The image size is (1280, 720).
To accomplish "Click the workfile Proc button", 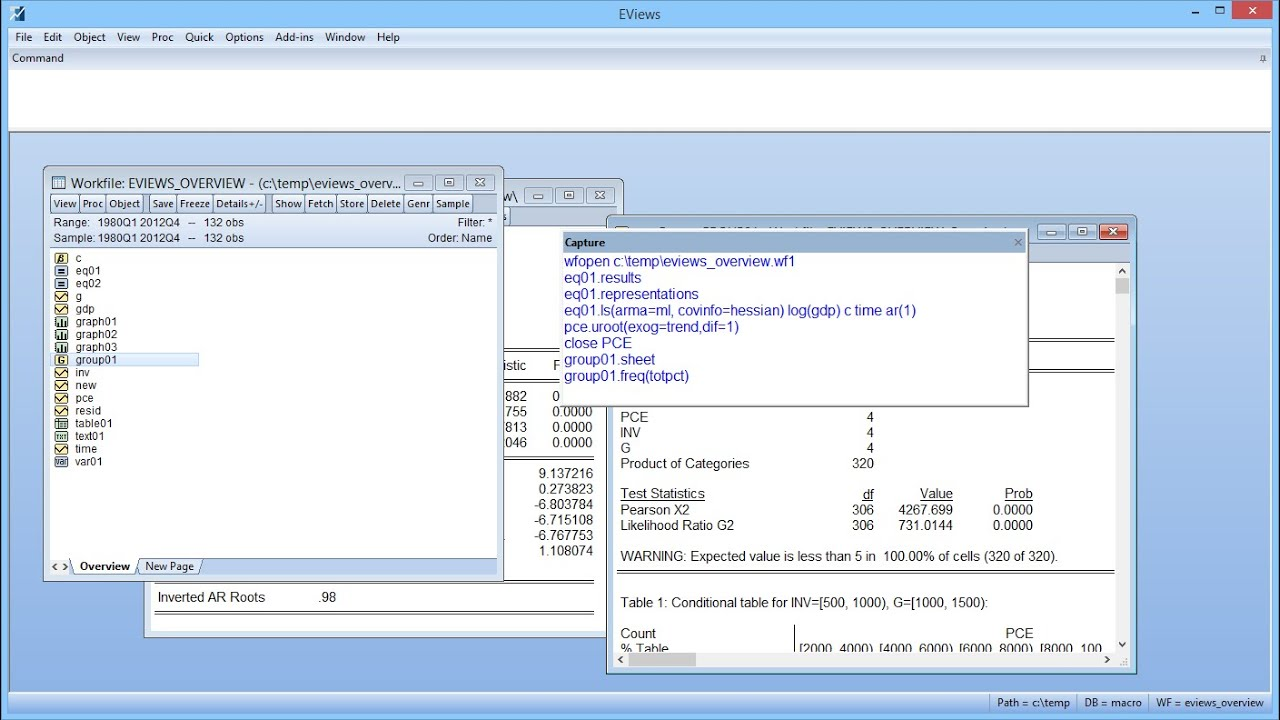I will 93,204.
